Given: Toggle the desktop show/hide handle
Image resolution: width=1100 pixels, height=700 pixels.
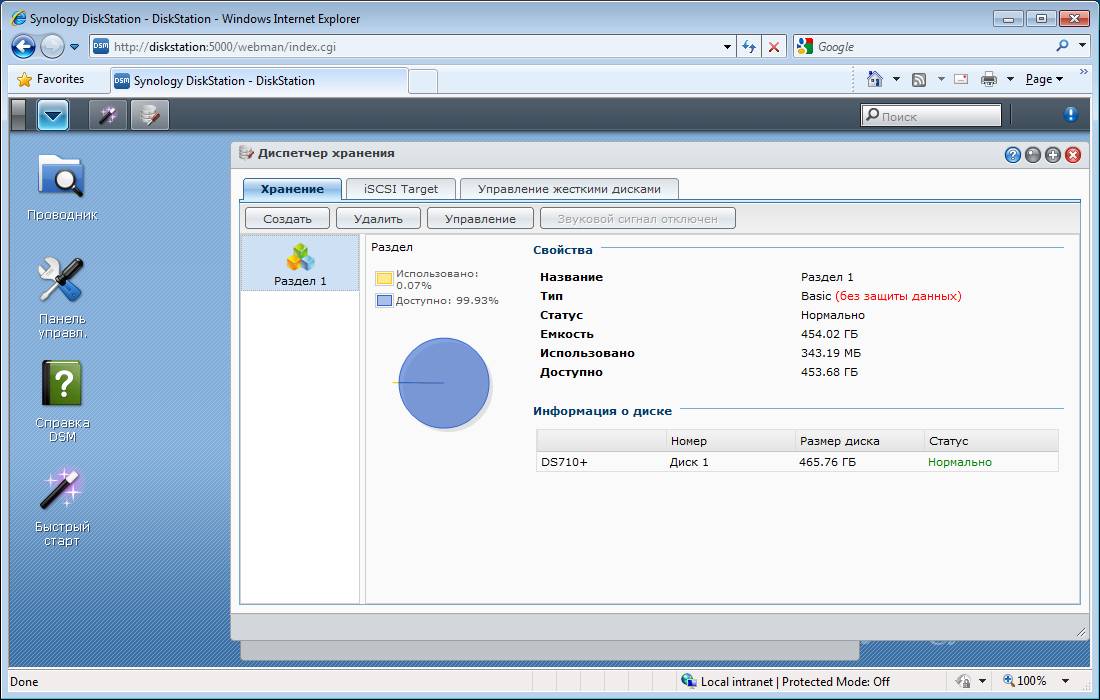Looking at the screenshot, I should pos(18,115).
